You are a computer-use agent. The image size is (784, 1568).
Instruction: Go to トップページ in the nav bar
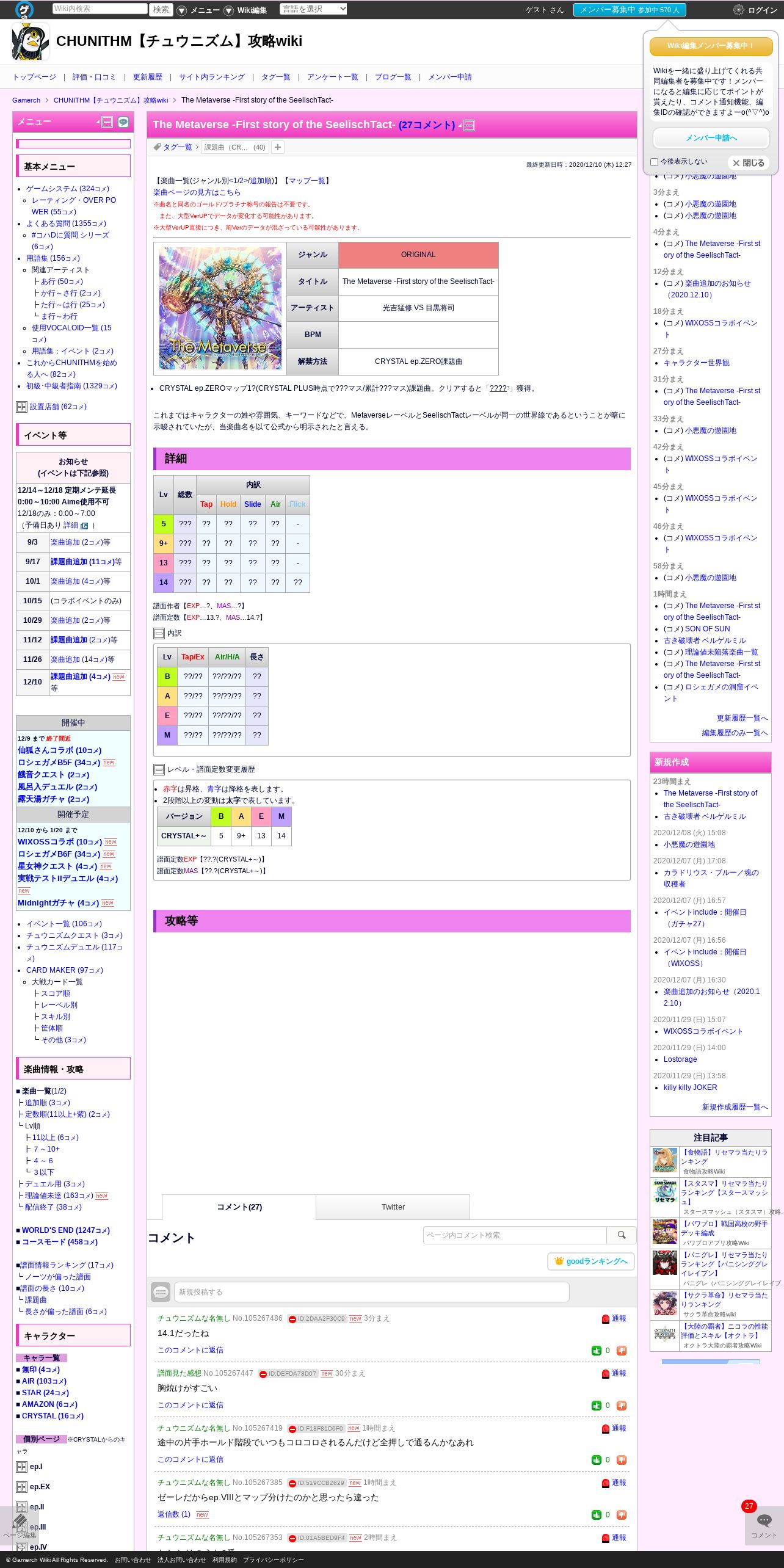tap(34, 78)
